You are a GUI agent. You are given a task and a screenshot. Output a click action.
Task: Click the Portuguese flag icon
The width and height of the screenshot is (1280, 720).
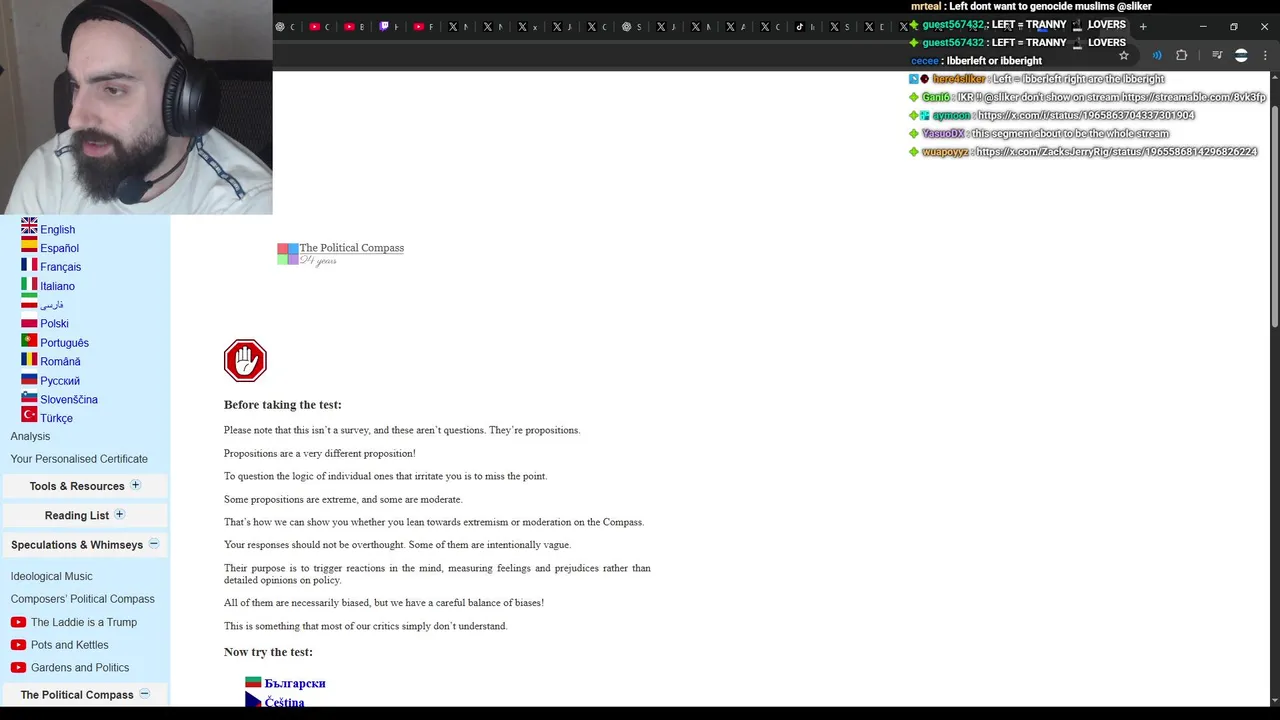[x=29, y=341]
